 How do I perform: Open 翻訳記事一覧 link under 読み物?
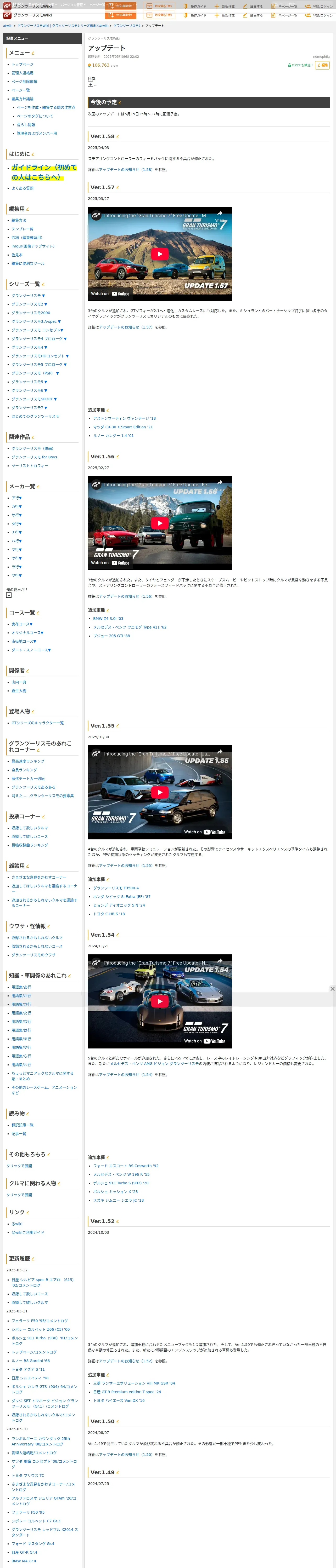click(23, 1126)
